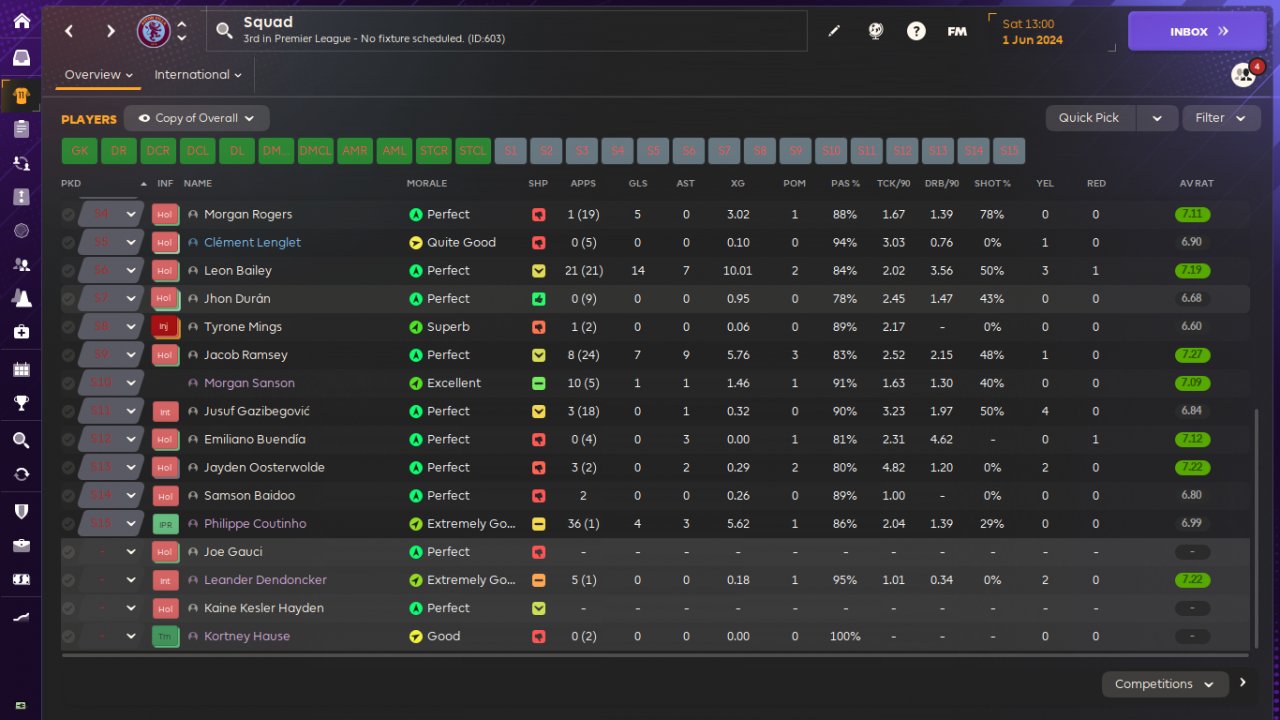Go forward to the next screen

(x=110, y=31)
